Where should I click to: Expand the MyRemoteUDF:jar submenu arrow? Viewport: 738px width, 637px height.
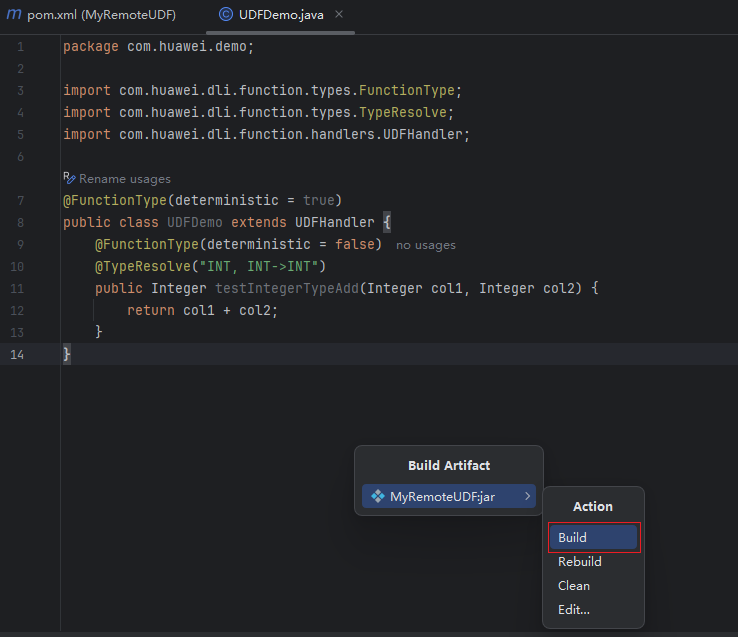click(527, 496)
